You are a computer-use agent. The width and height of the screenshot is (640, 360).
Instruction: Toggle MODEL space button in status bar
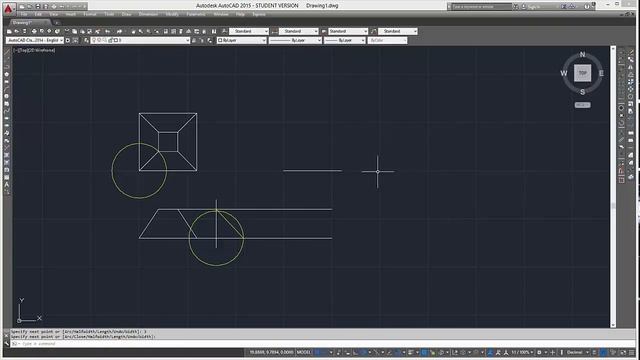pos(304,352)
